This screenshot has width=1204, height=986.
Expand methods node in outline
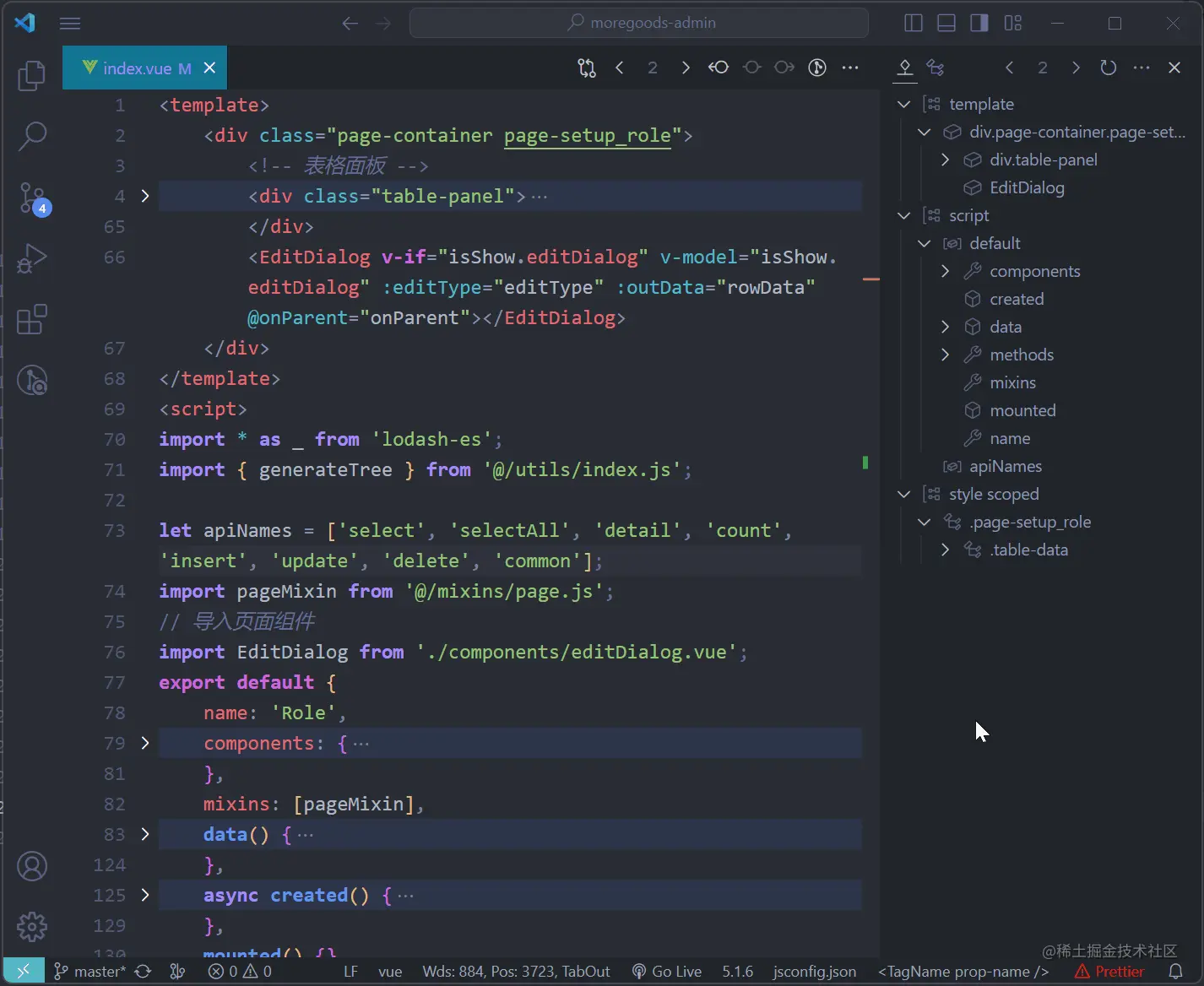(945, 355)
